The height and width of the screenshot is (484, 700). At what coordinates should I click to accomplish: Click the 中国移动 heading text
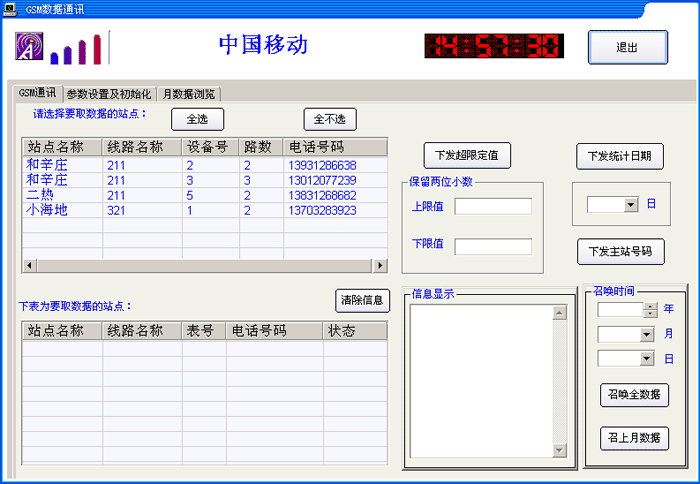click(x=263, y=45)
